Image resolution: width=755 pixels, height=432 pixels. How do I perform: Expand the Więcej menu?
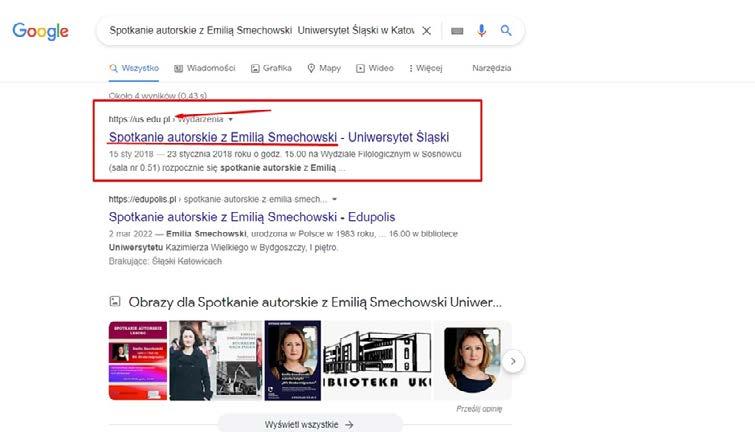click(x=425, y=68)
